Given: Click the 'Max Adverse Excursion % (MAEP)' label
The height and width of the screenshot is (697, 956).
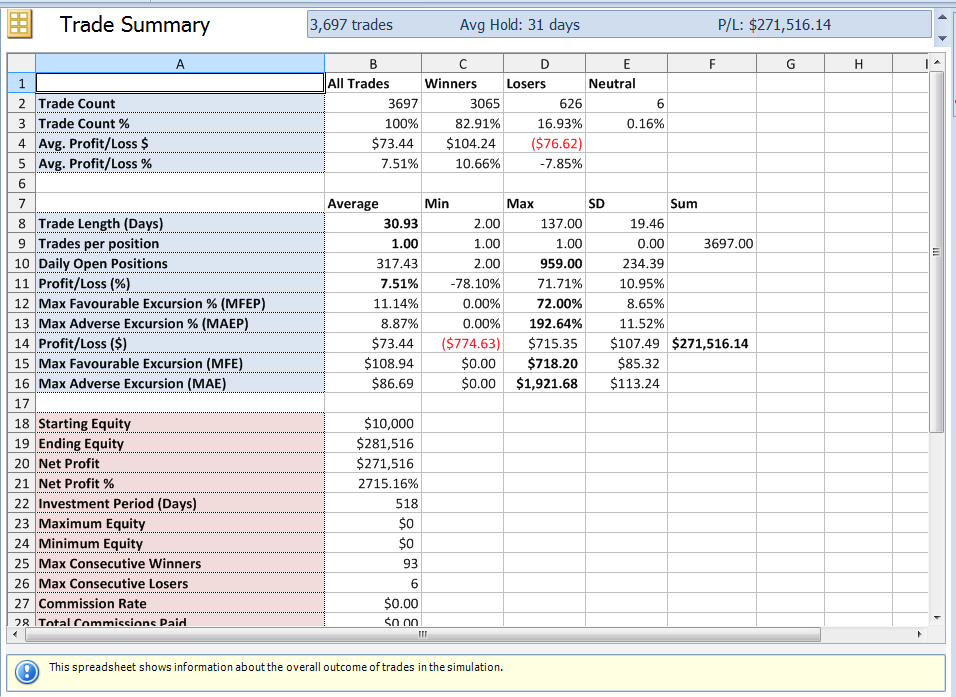Looking at the screenshot, I should 180,324.
